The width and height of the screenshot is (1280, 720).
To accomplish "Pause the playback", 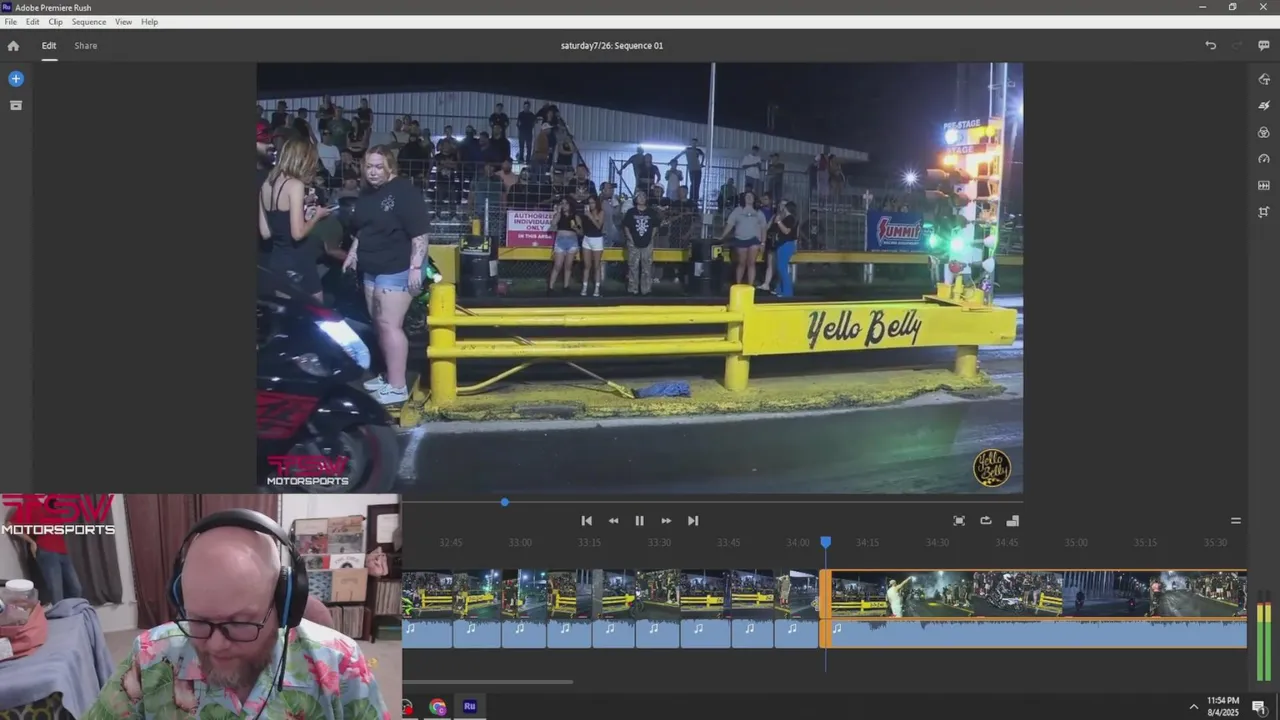I will 640,521.
